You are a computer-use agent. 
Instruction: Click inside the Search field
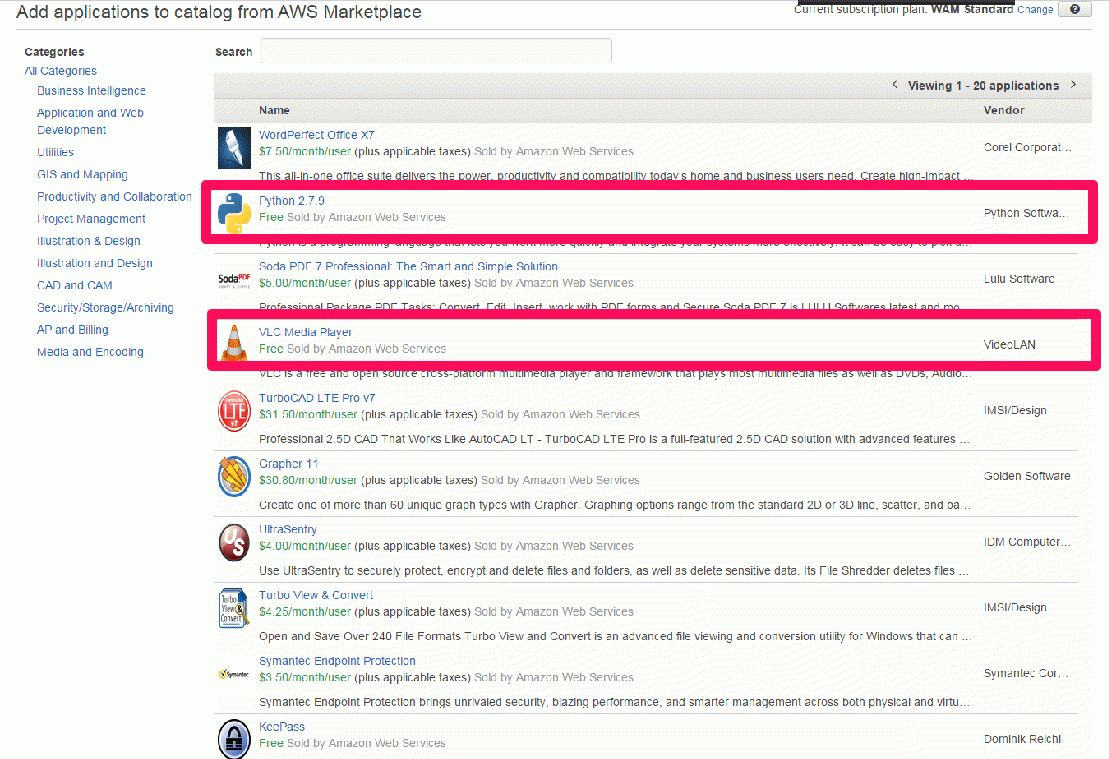click(436, 51)
